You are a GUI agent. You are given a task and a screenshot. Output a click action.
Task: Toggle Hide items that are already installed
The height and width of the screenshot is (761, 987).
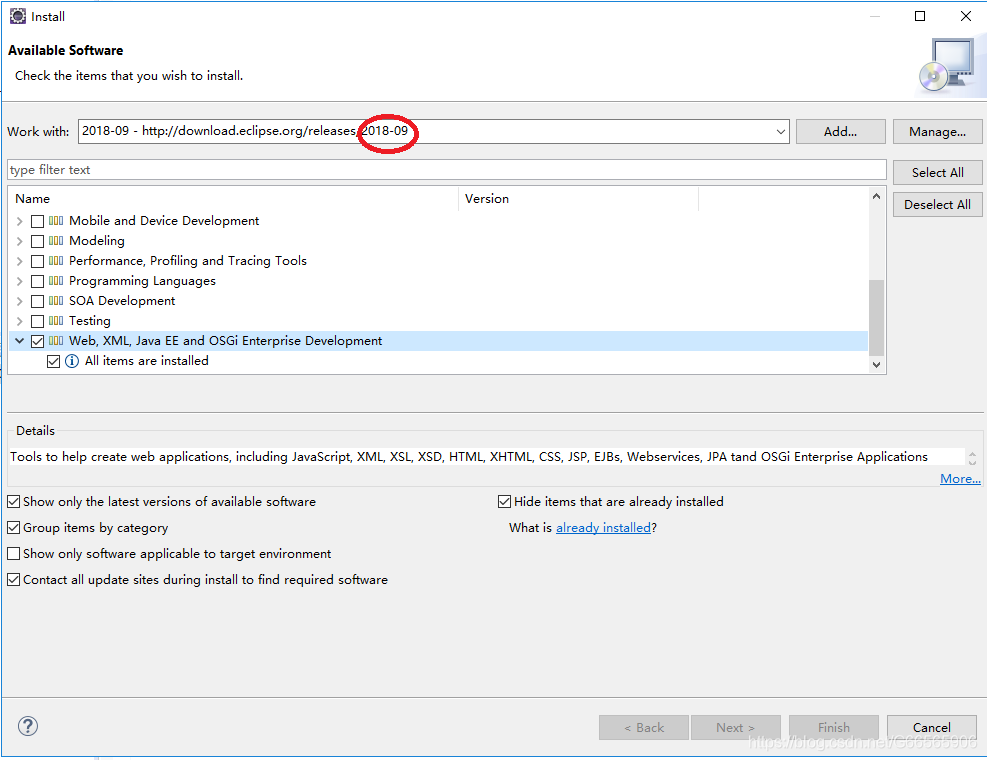[x=504, y=502]
